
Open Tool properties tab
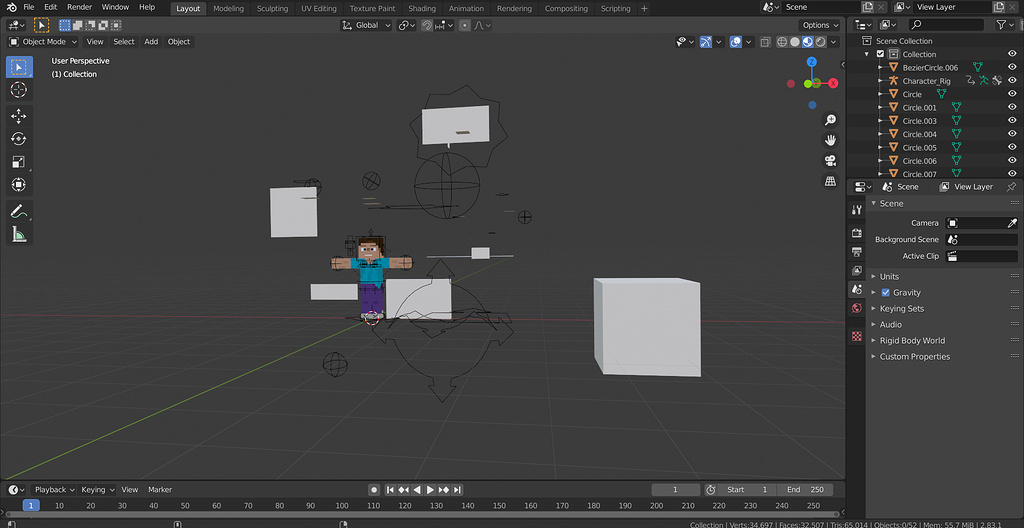(x=857, y=210)
